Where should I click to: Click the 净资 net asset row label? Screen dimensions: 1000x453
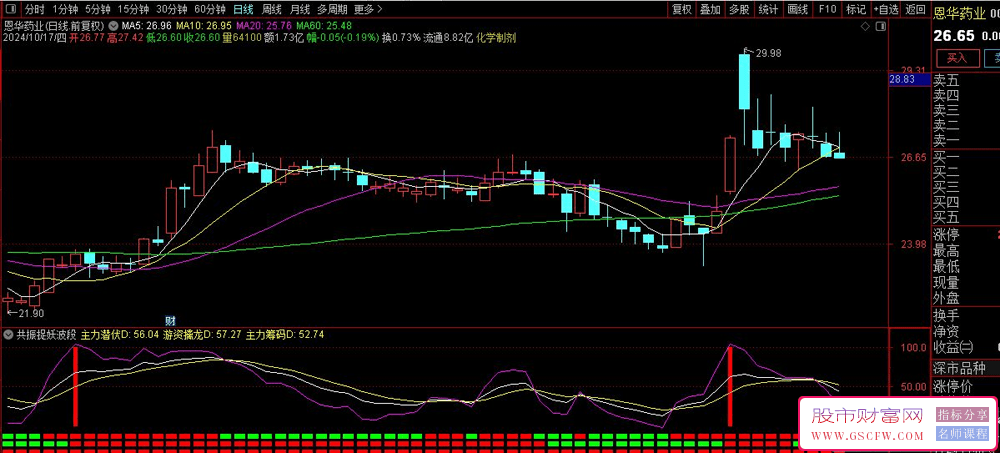point(946,331)
